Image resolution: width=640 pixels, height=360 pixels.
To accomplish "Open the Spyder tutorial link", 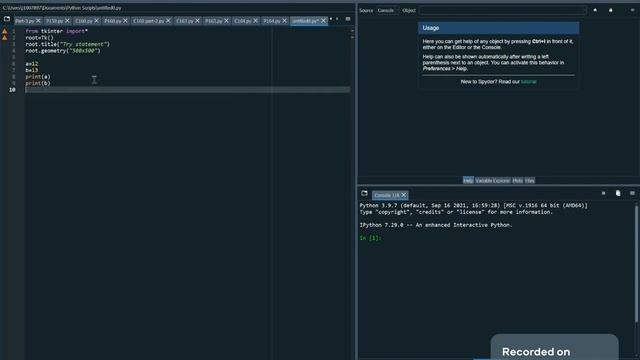I will tap(529, 82).
